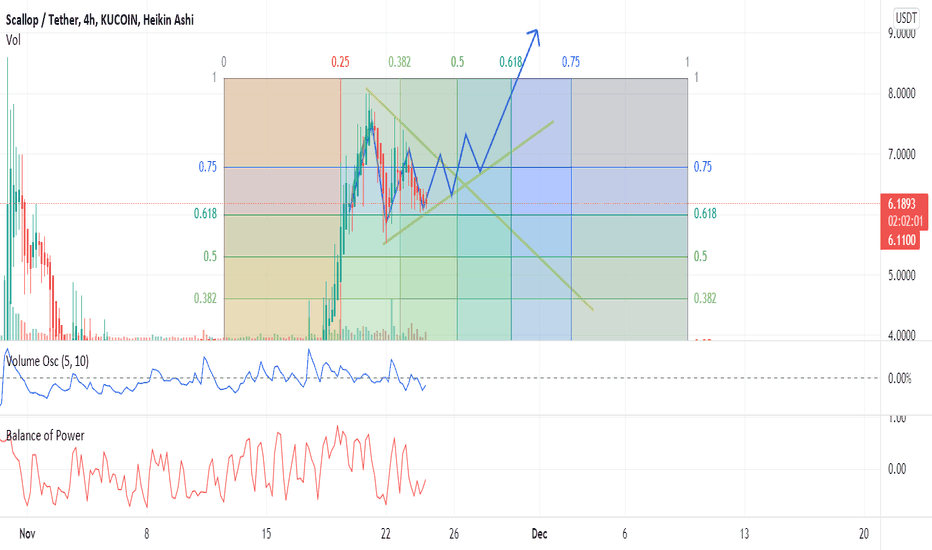Click the 13 date axis label
Image resolution: width=932 pixels, height=550 pixels.
[744, 534]
